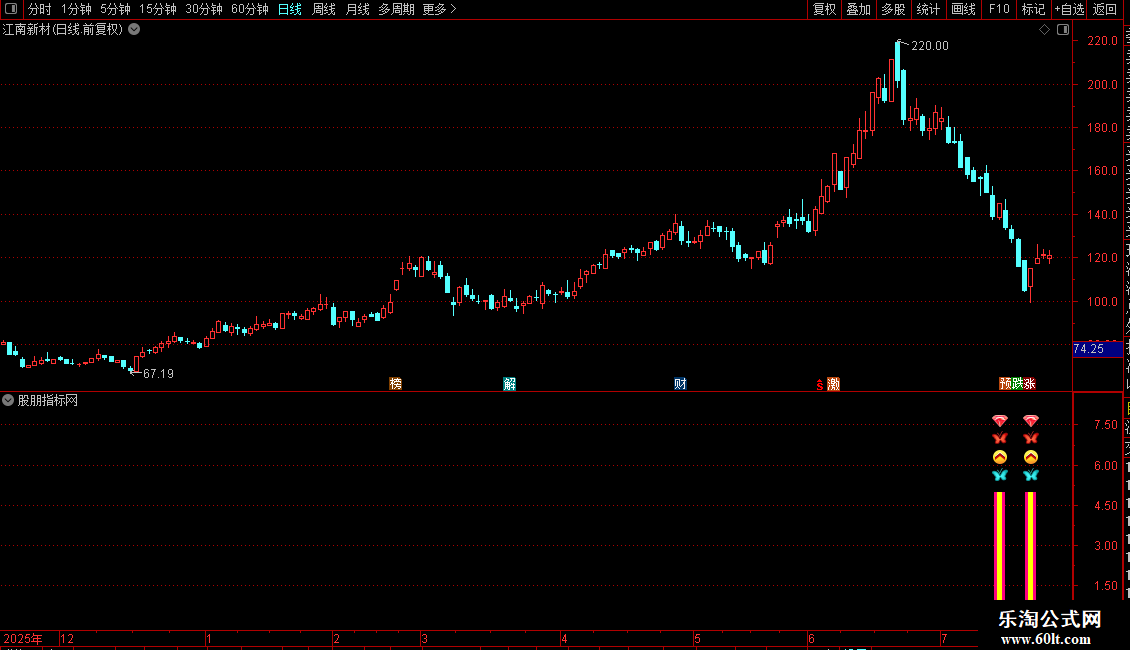The height and width of the screenshot is (650, 1130).
Task: Click the 220.00 high price label
Action: [930, 45]
